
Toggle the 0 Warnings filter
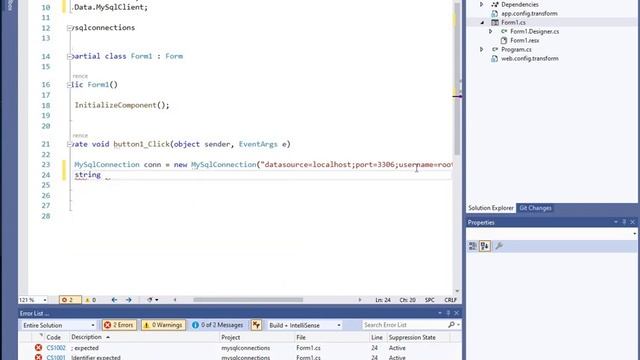point(163,325)
